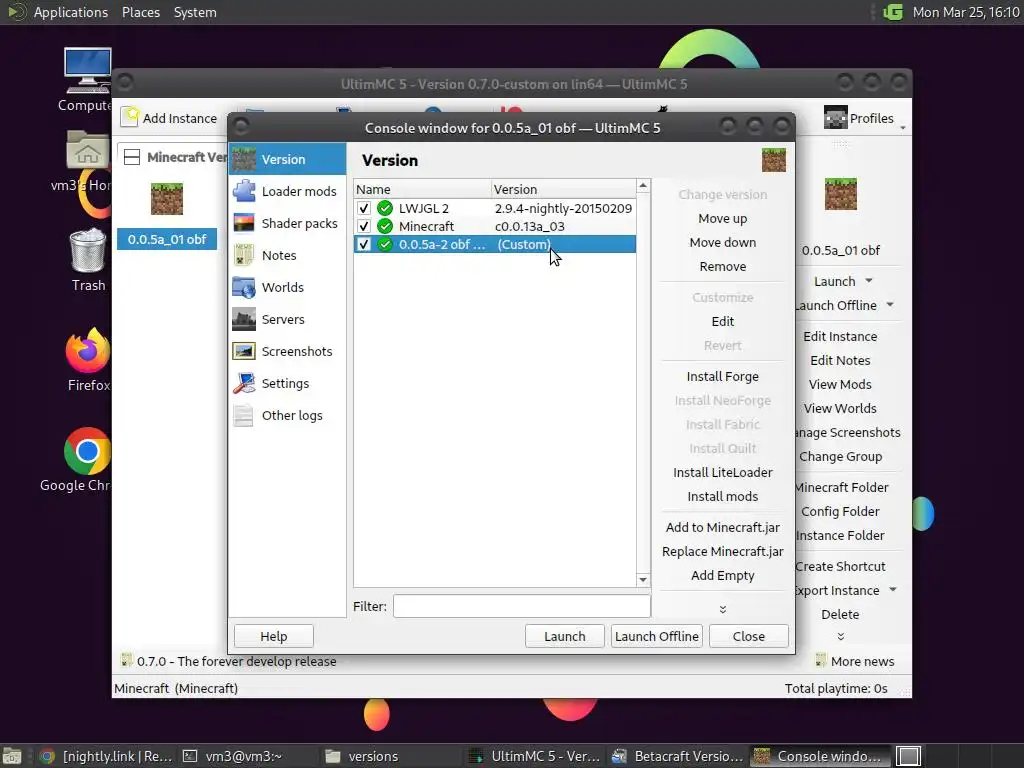Click Edit Instance in main window
This screenshot has width=1024, height=768.
click(840, 336)
